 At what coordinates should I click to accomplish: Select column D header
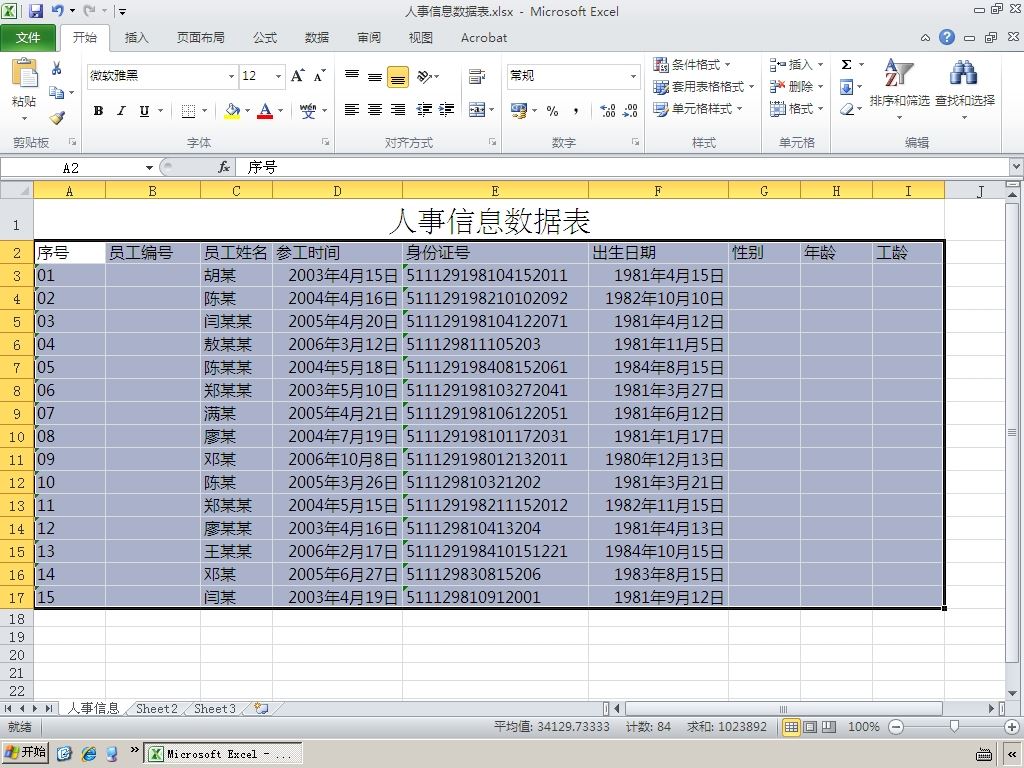[337, 191]
